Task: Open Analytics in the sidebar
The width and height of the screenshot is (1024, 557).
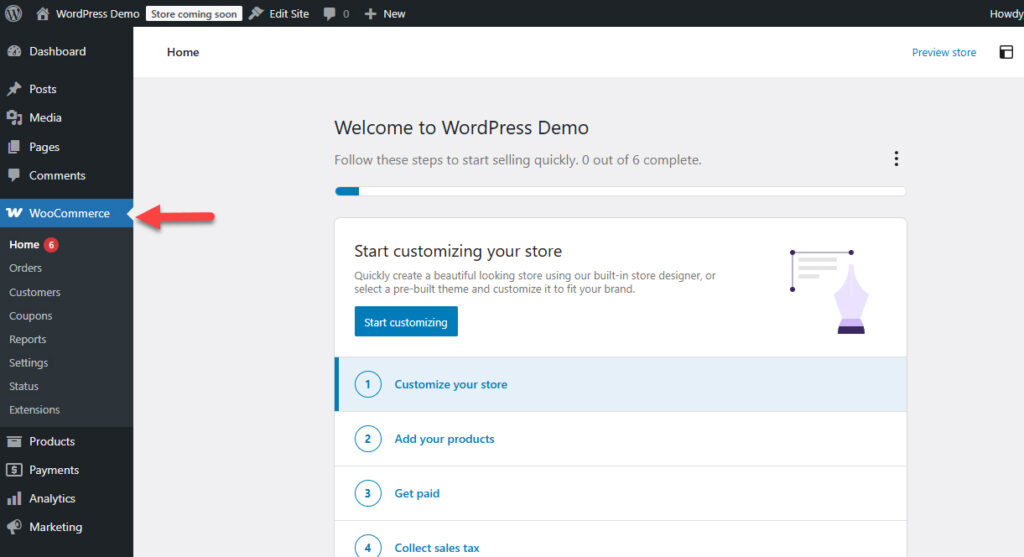Action: pyautogui.click(x=52, y=498)
